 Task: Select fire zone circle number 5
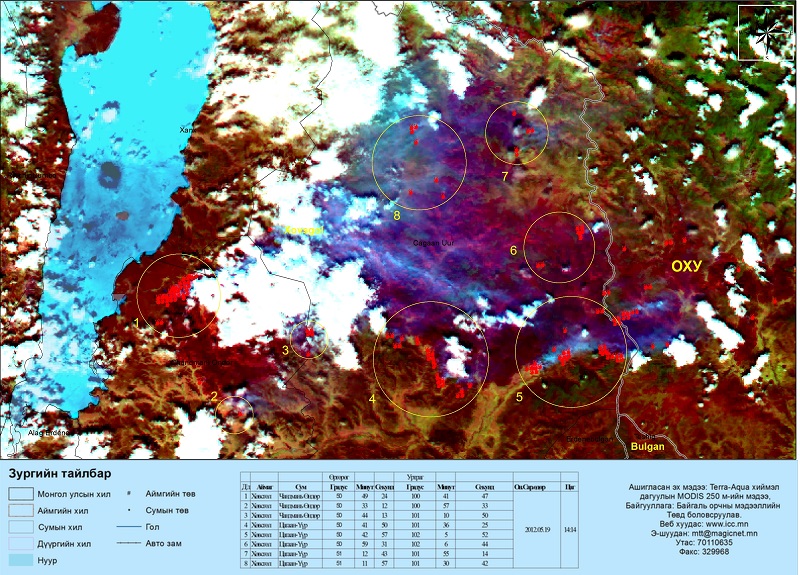coord(570,350)
